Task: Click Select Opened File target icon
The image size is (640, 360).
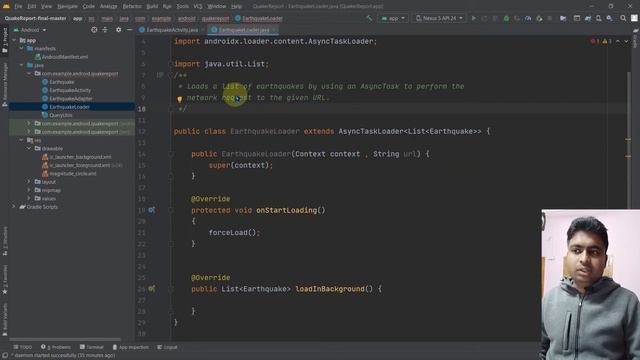Action: 94,30
